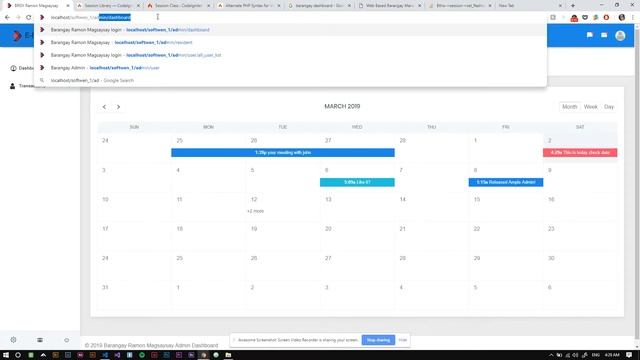Click the MARCH 2019 calendar title
The width and height of the screenshot is (640, 360).
[342, 106]
